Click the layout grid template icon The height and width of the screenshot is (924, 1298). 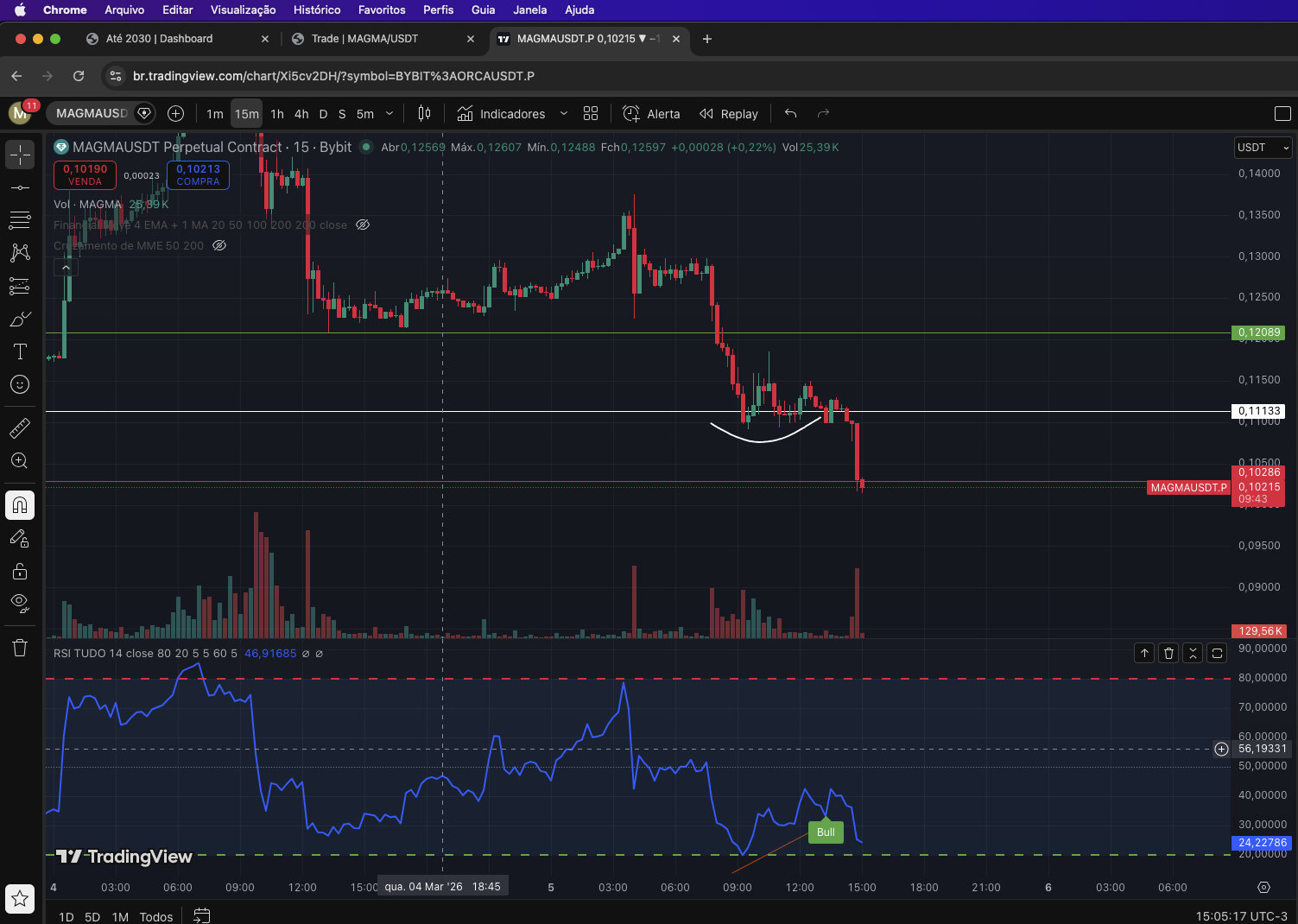point(591,114)
